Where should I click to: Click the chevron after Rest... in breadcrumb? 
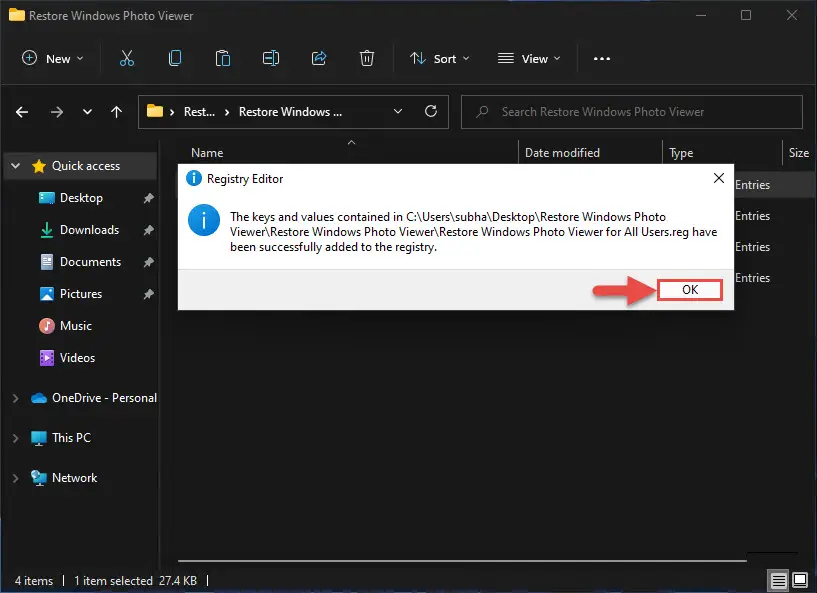pyautogui.click(x=227, y=112)
